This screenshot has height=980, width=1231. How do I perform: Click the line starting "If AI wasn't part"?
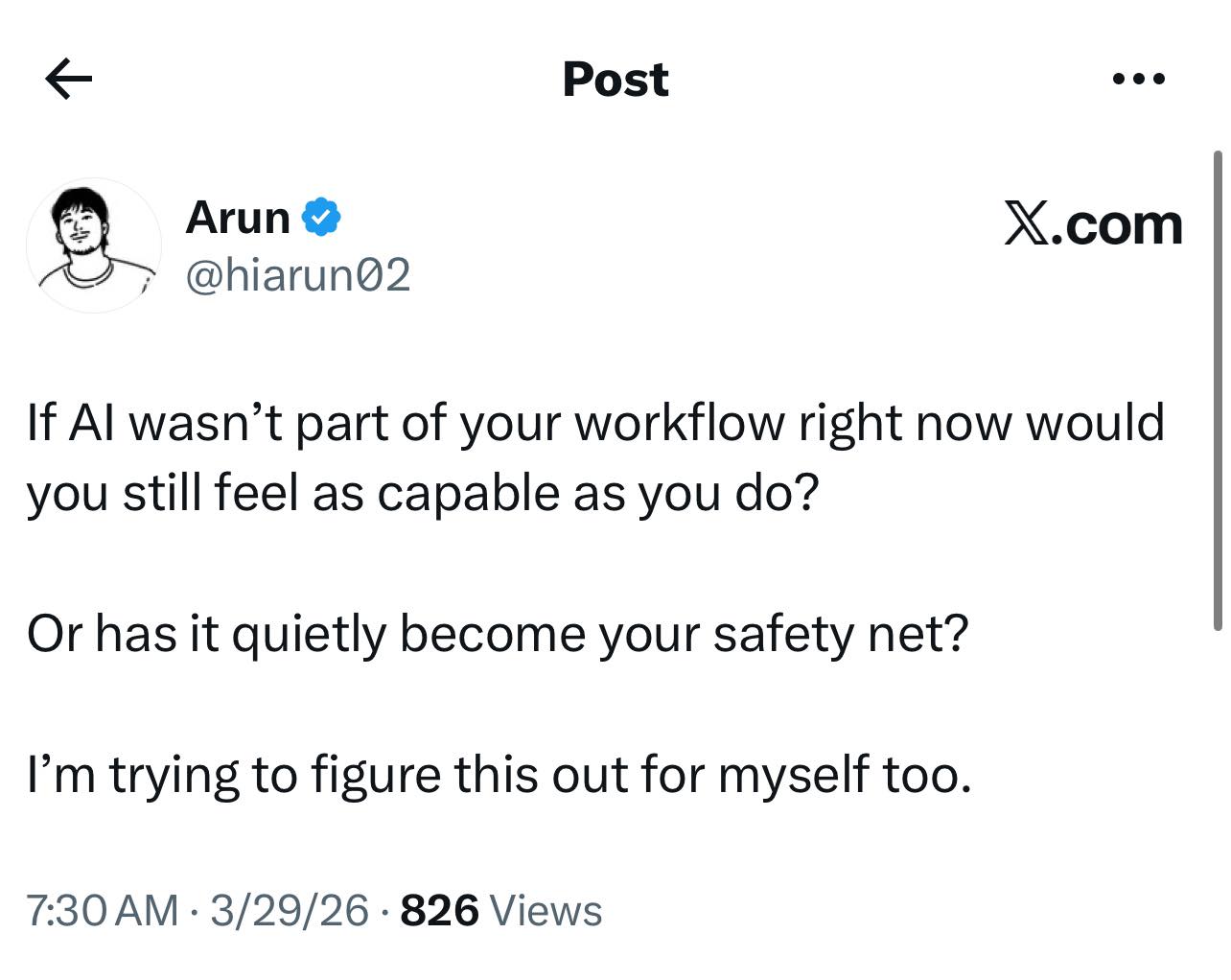pyautogui.click(x=594, y=423)
